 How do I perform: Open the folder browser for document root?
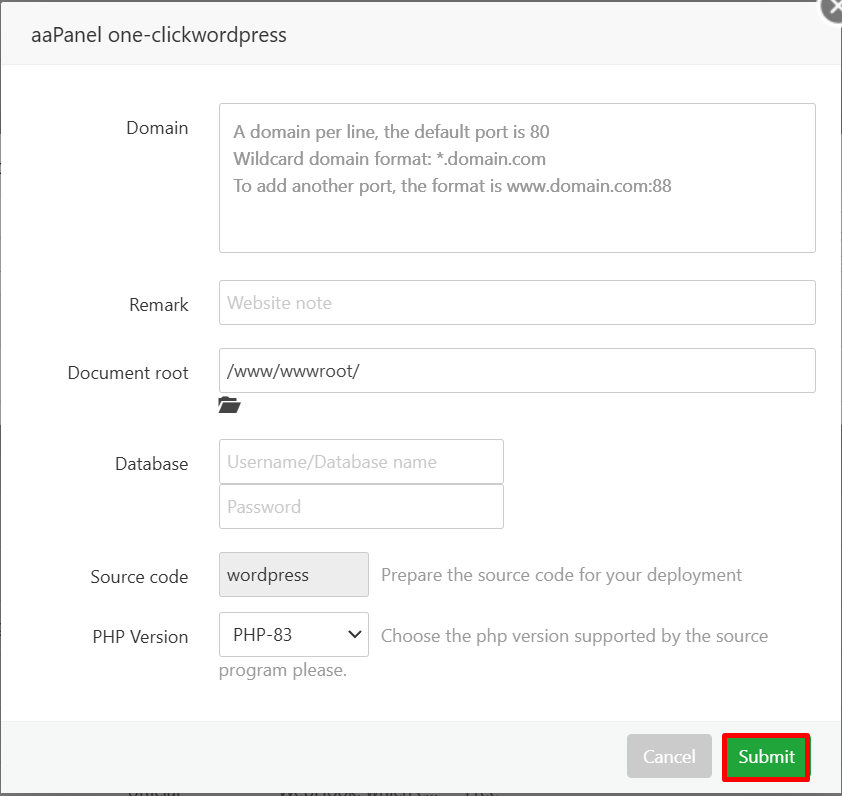(x=229, y=405)
